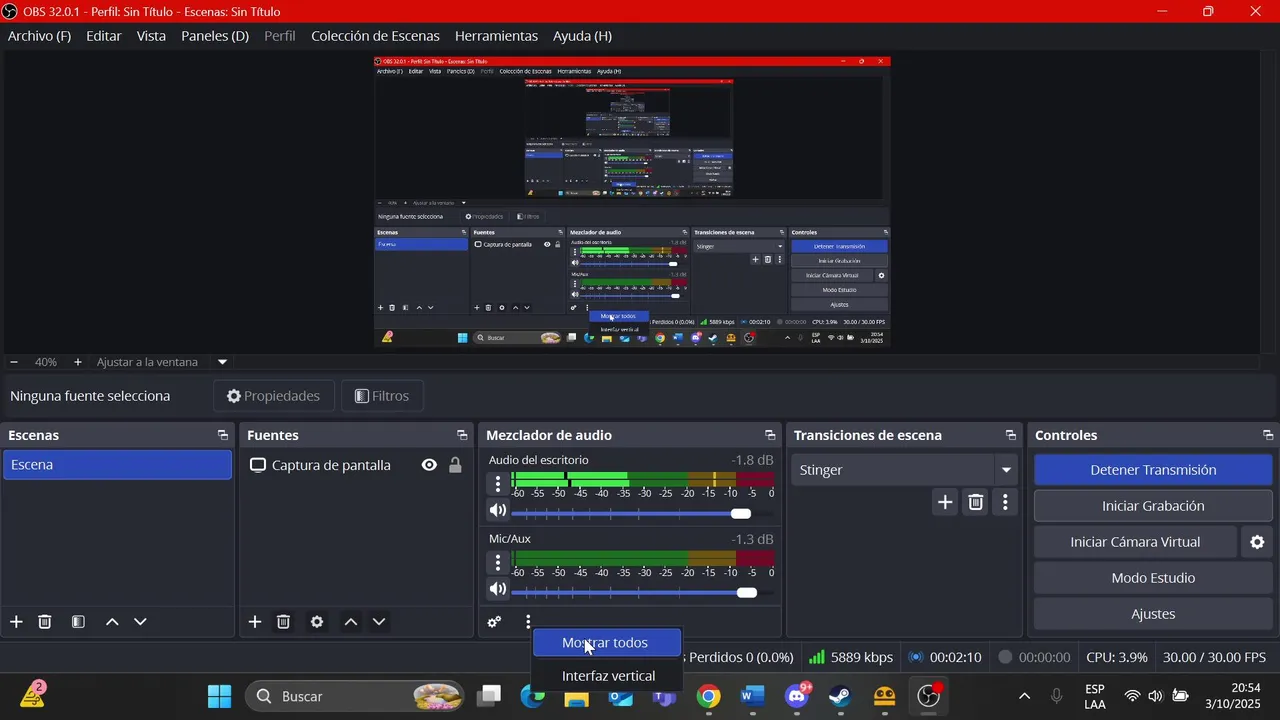Add a scene transition with plus icon
The height and width of the screenshot is (720, 1280).
pos(945,502)
